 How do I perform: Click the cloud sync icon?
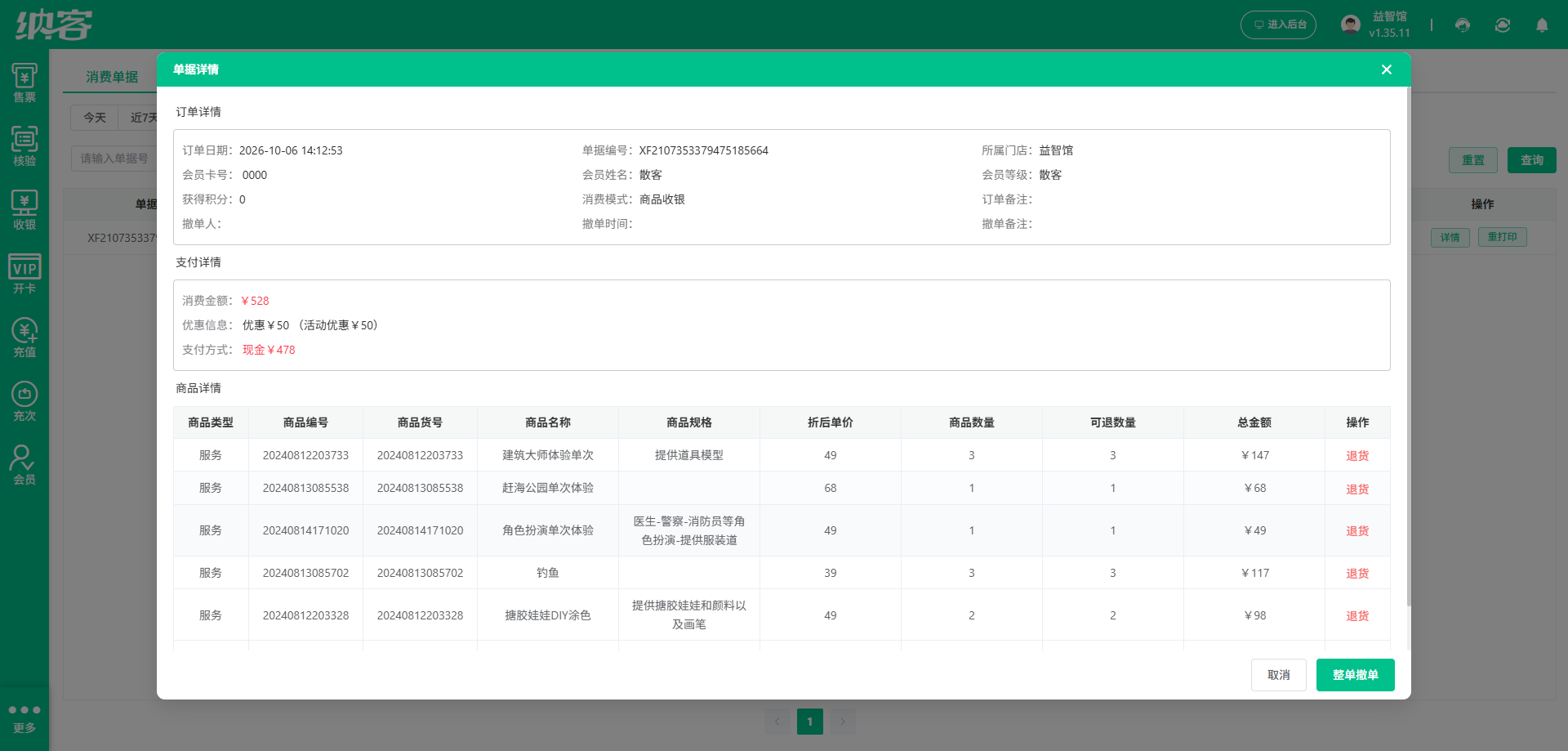point(1503,25)
